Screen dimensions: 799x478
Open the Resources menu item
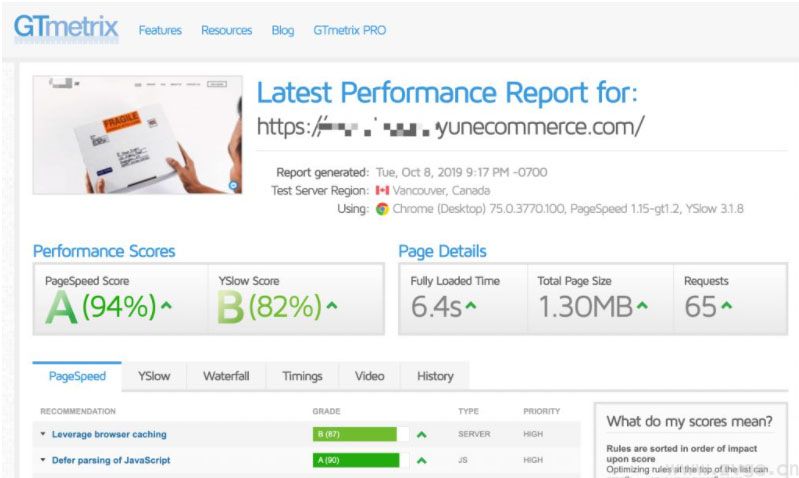(226, 30)
